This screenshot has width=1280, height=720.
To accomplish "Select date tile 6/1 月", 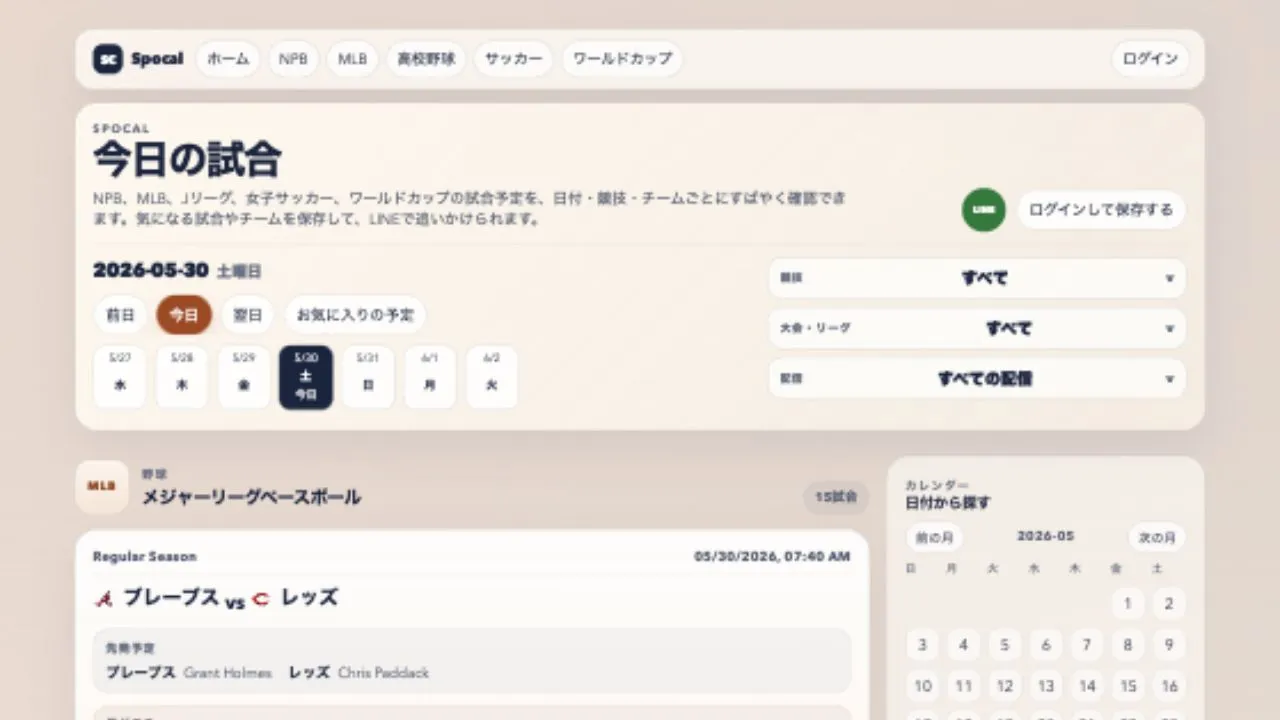I will pyautogui.click(x=430, y=377).
